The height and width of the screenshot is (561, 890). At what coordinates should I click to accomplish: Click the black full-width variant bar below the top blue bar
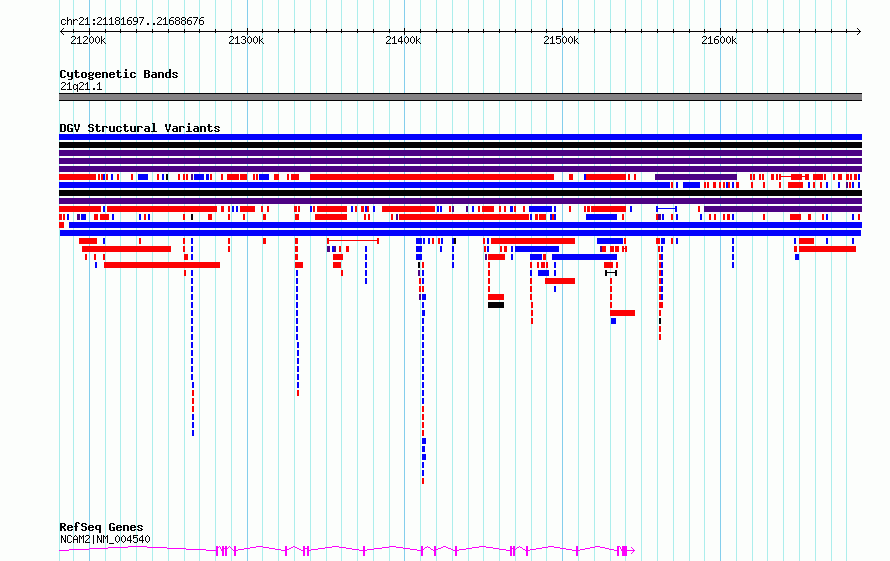(x=460, y=145)
